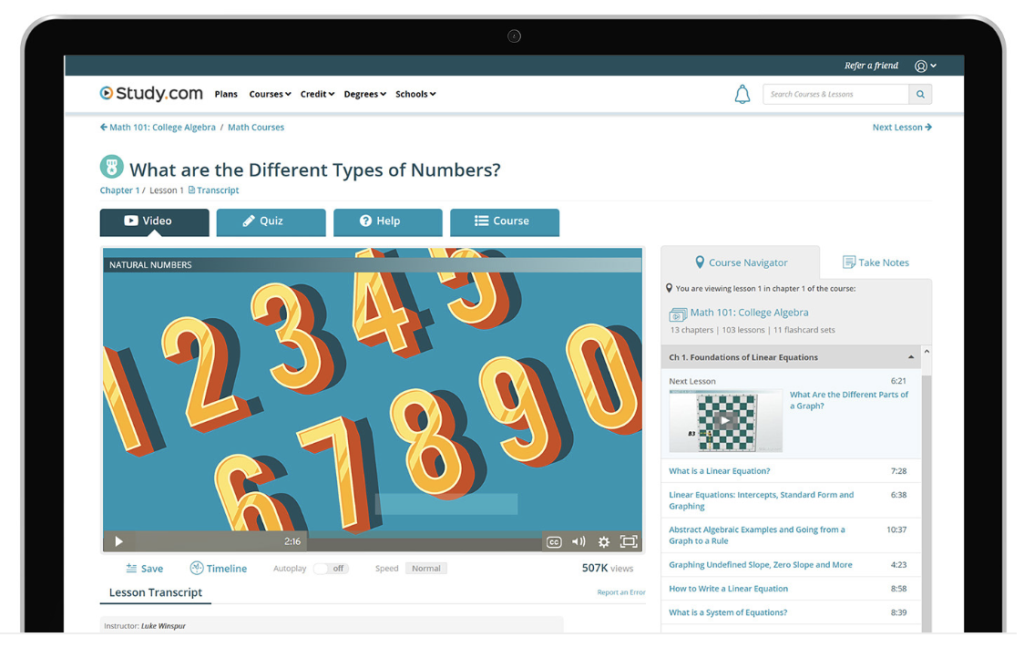Open the Speed Normal selector
Screen dimensions: 1024x658
(x=426, y=568)
